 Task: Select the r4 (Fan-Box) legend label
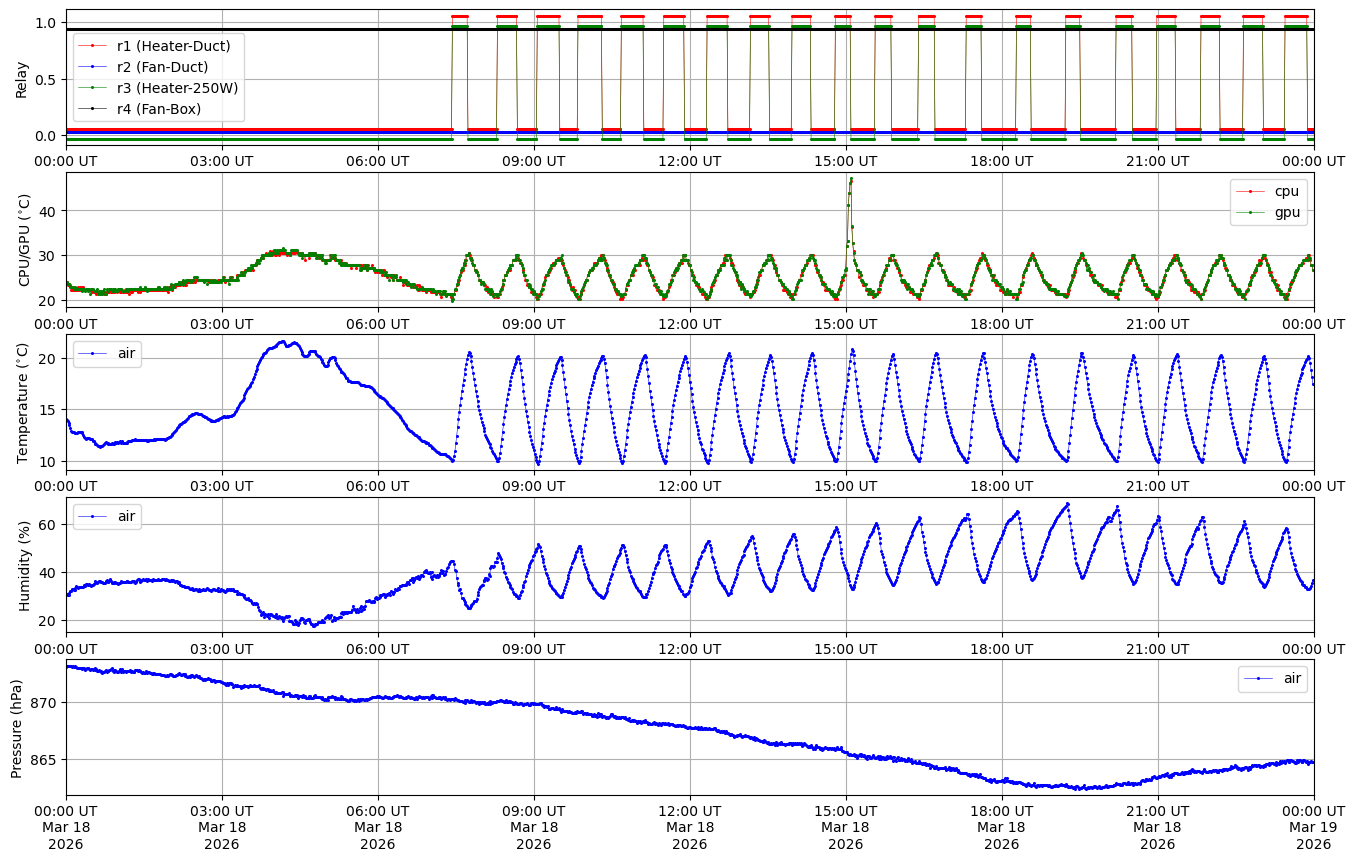tap(158, 109)
